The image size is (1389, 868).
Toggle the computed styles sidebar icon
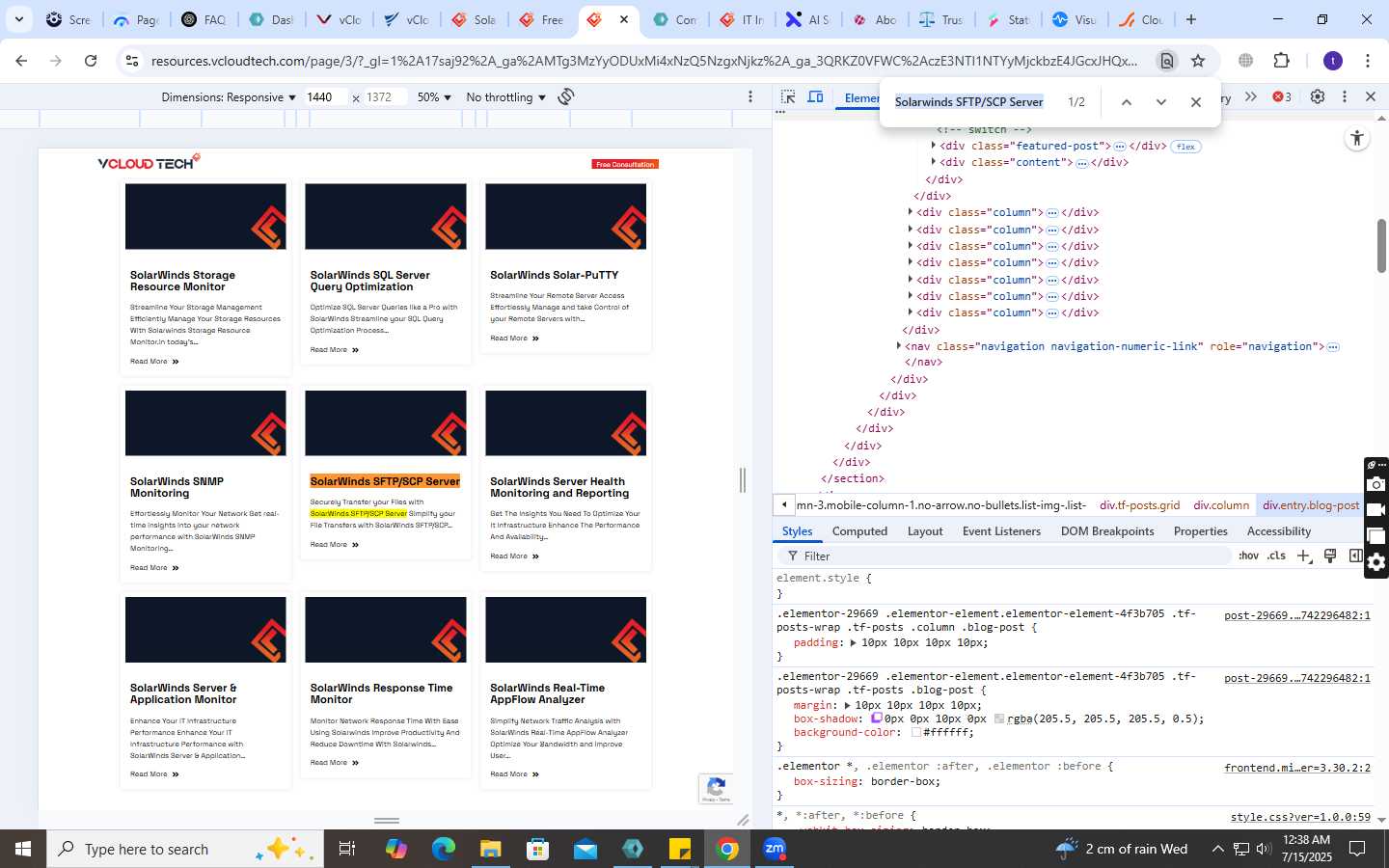pyautogui.click(x=1354, y=556)
